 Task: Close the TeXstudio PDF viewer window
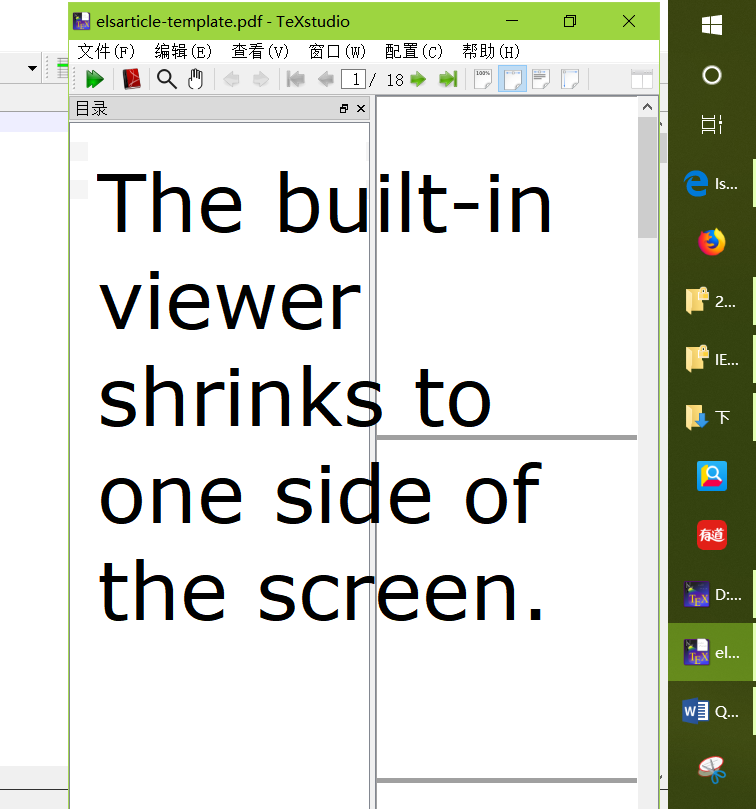tap(629, 21)
